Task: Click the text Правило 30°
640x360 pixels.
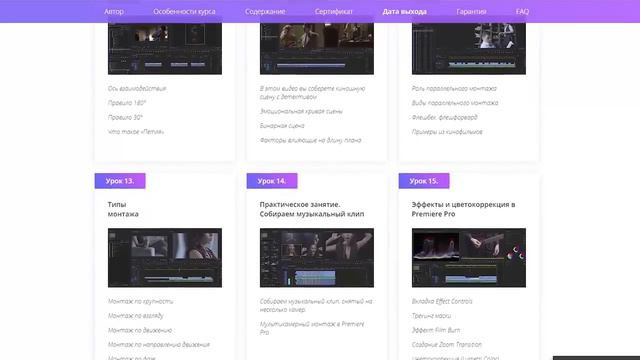Action: pyautogui.click(x=125, y=117)
